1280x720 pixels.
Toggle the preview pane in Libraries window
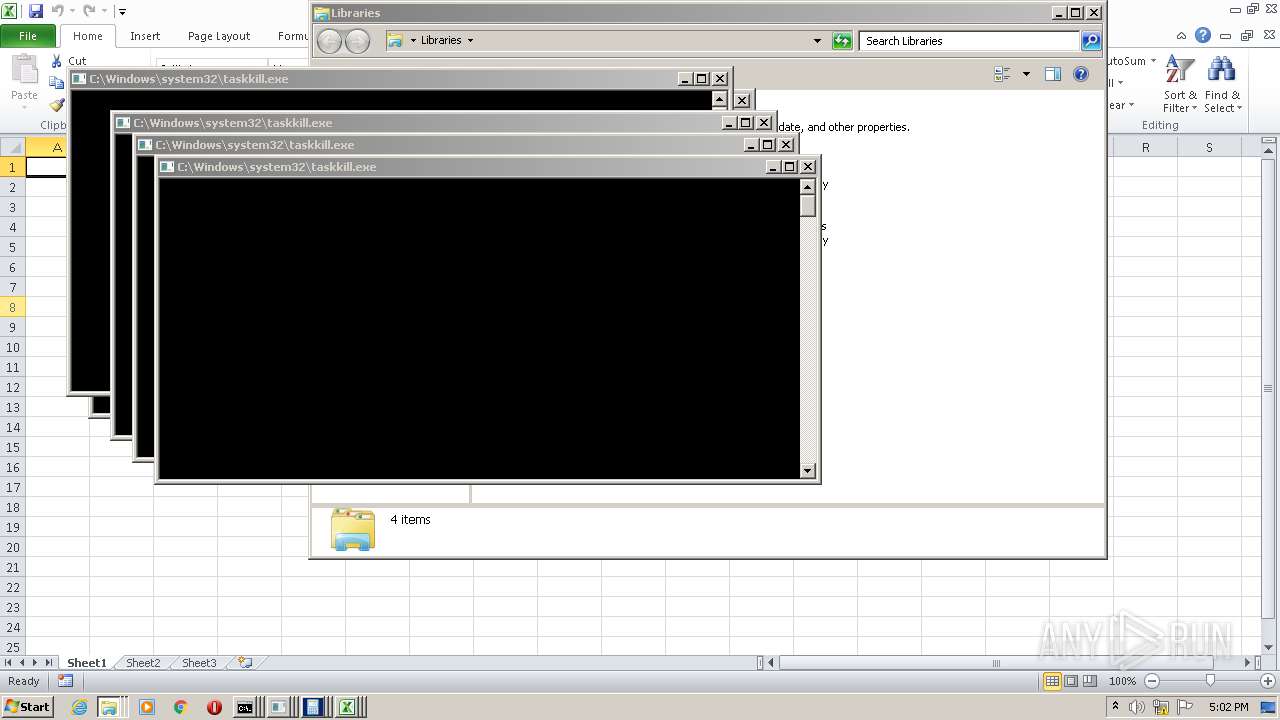pyautogui.click(x=1052, y=74)
